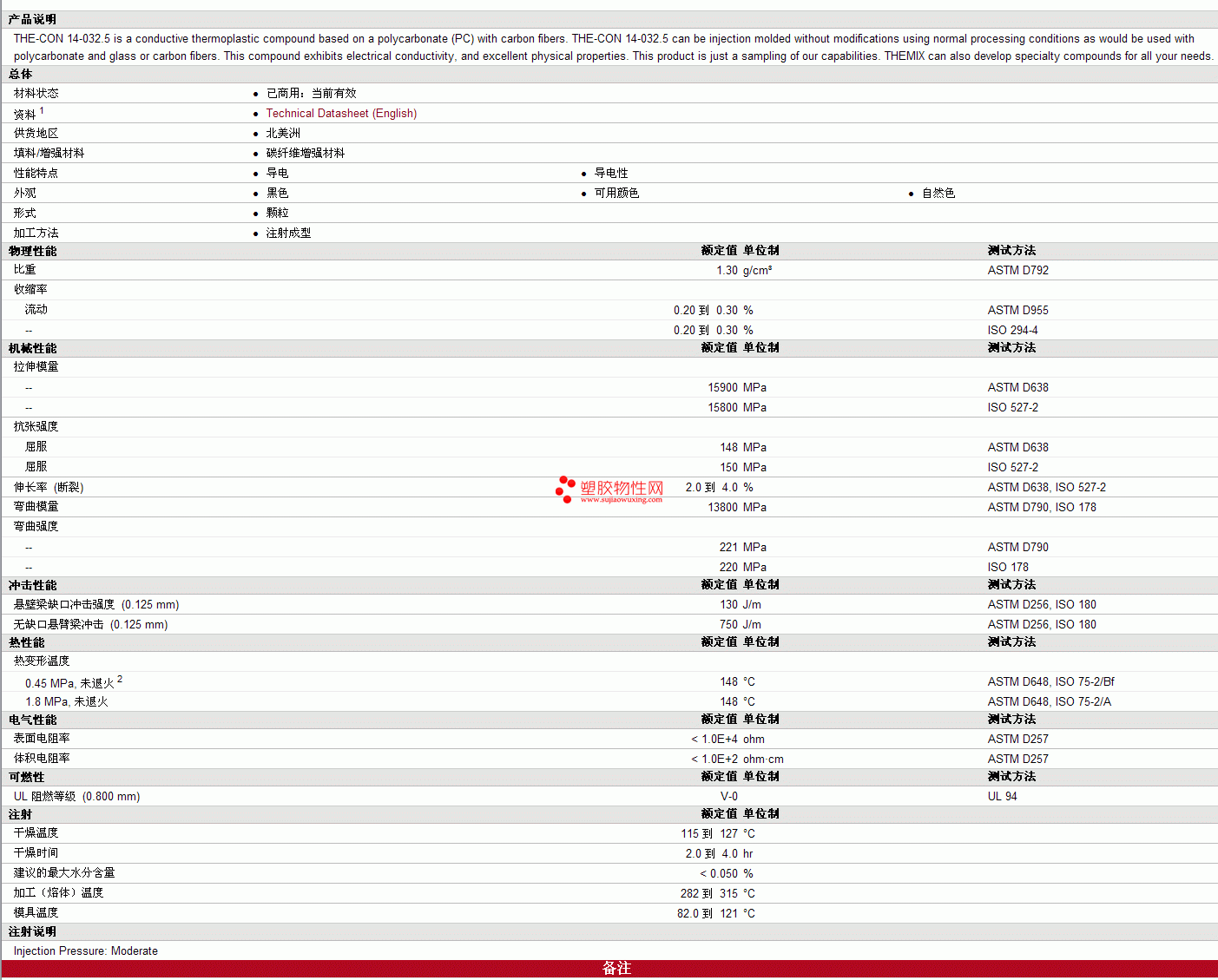Image resolution: width=1218 pixels, height=980 pixels.
Task: Click the 填料/增强材料 row label
Action: pos(49,154)
